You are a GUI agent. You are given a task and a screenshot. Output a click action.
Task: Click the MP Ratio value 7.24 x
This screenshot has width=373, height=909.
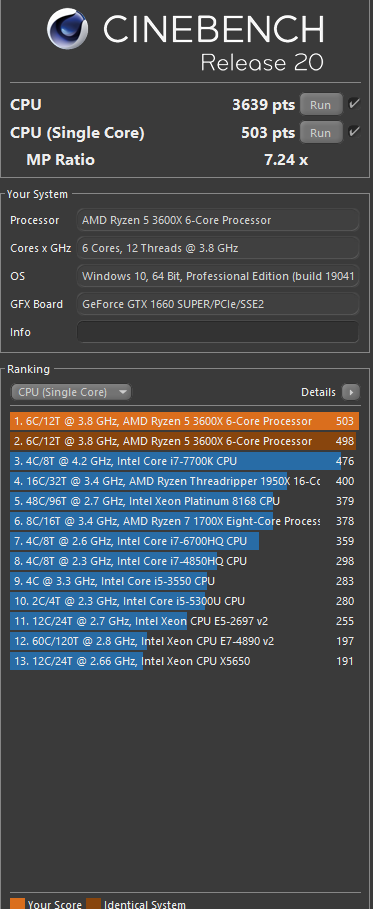tap(286, 160)
